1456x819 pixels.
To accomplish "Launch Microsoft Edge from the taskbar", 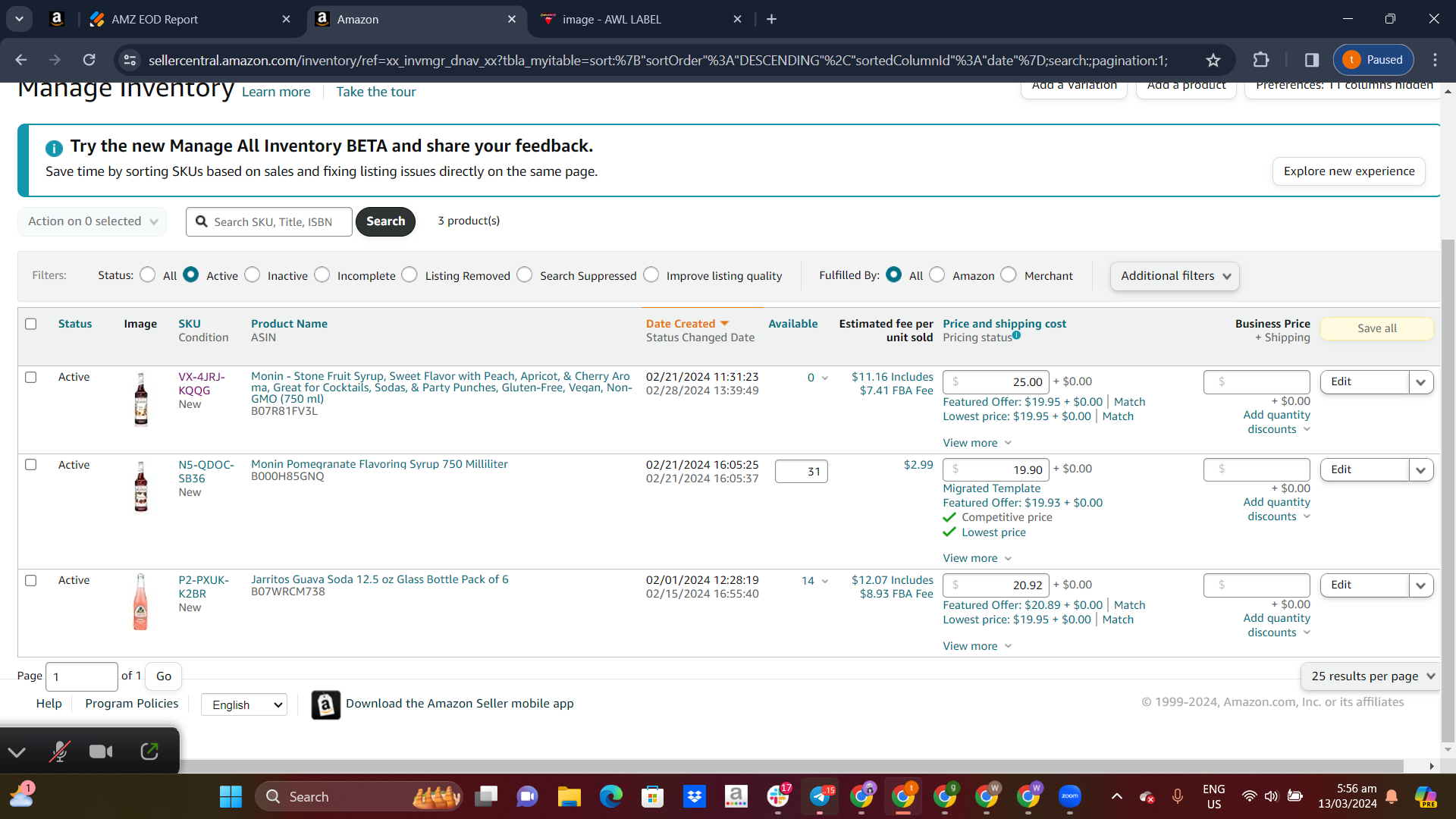I will coord(610,797).
